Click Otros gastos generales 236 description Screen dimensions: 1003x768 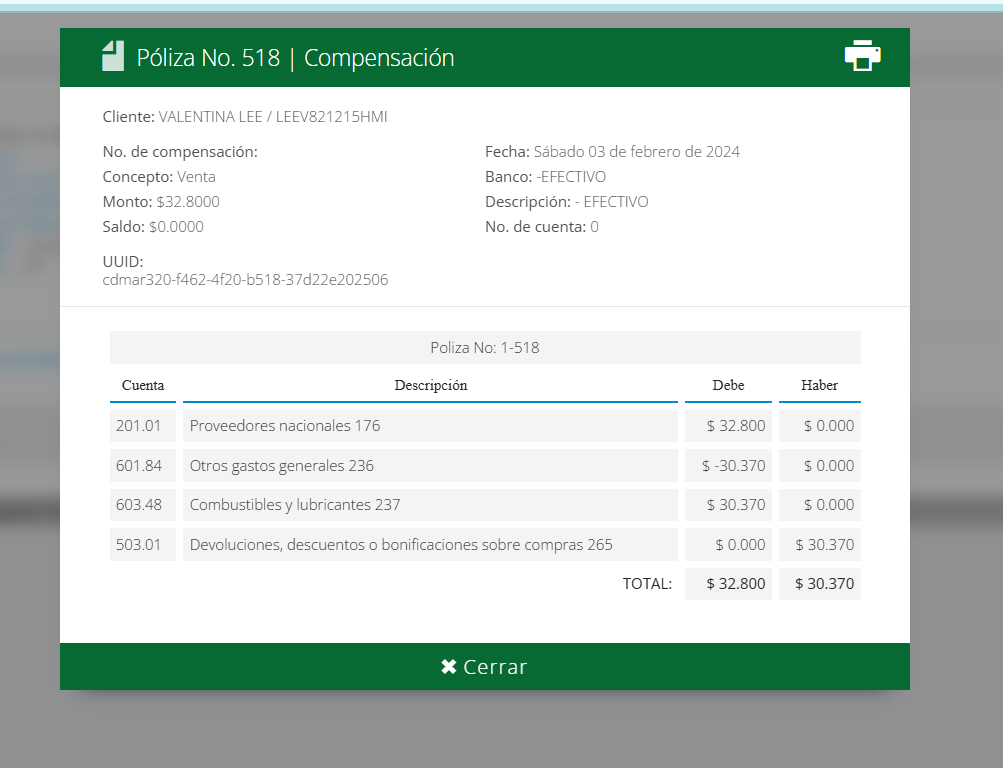tap(281, 465)
